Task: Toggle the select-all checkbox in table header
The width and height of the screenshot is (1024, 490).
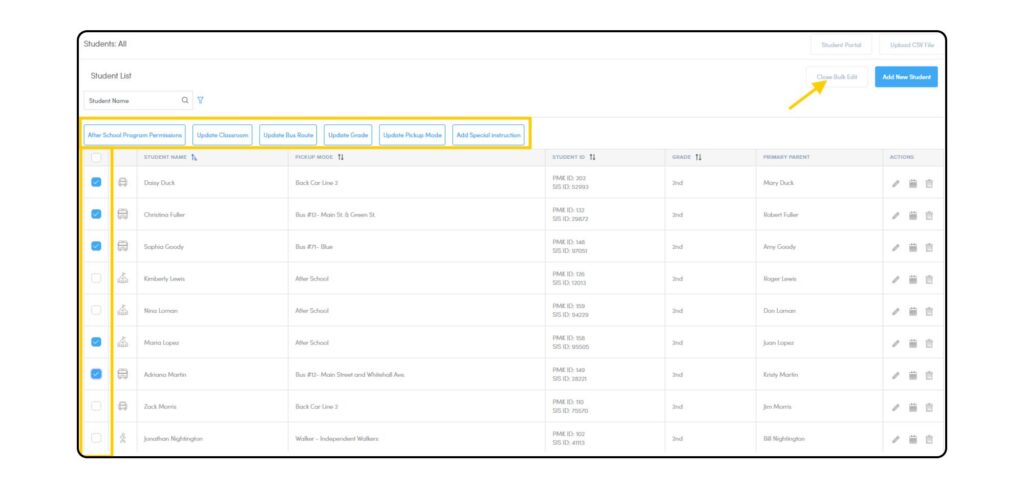Action: pyautogui.click(x=96, y=157)
